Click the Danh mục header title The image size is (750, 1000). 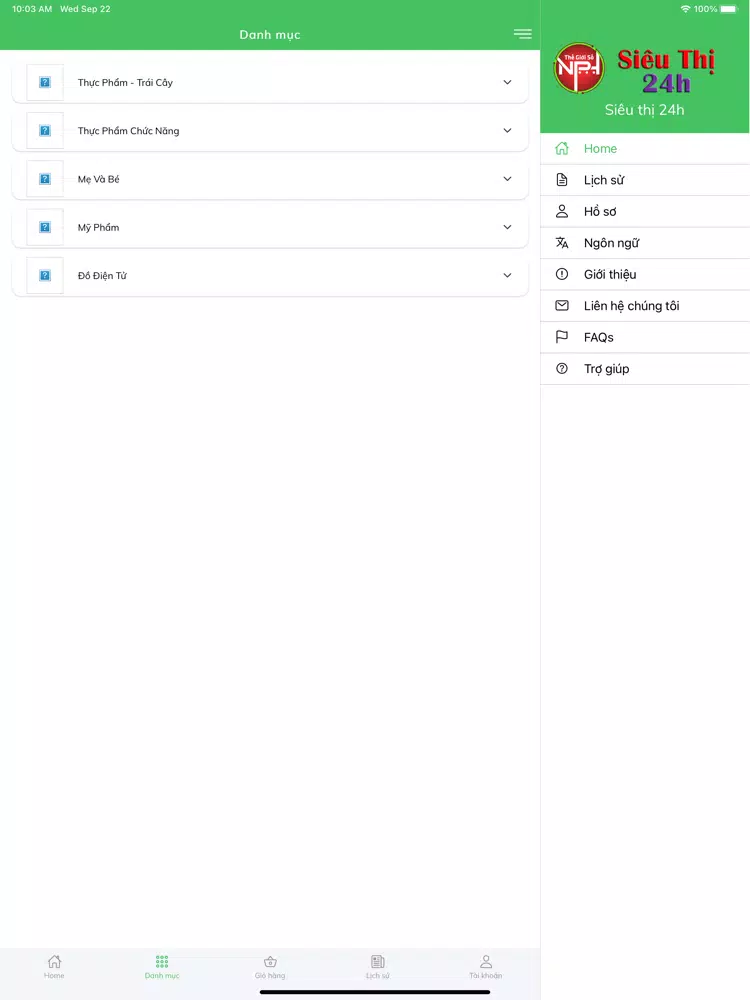[x=270, y=34]
